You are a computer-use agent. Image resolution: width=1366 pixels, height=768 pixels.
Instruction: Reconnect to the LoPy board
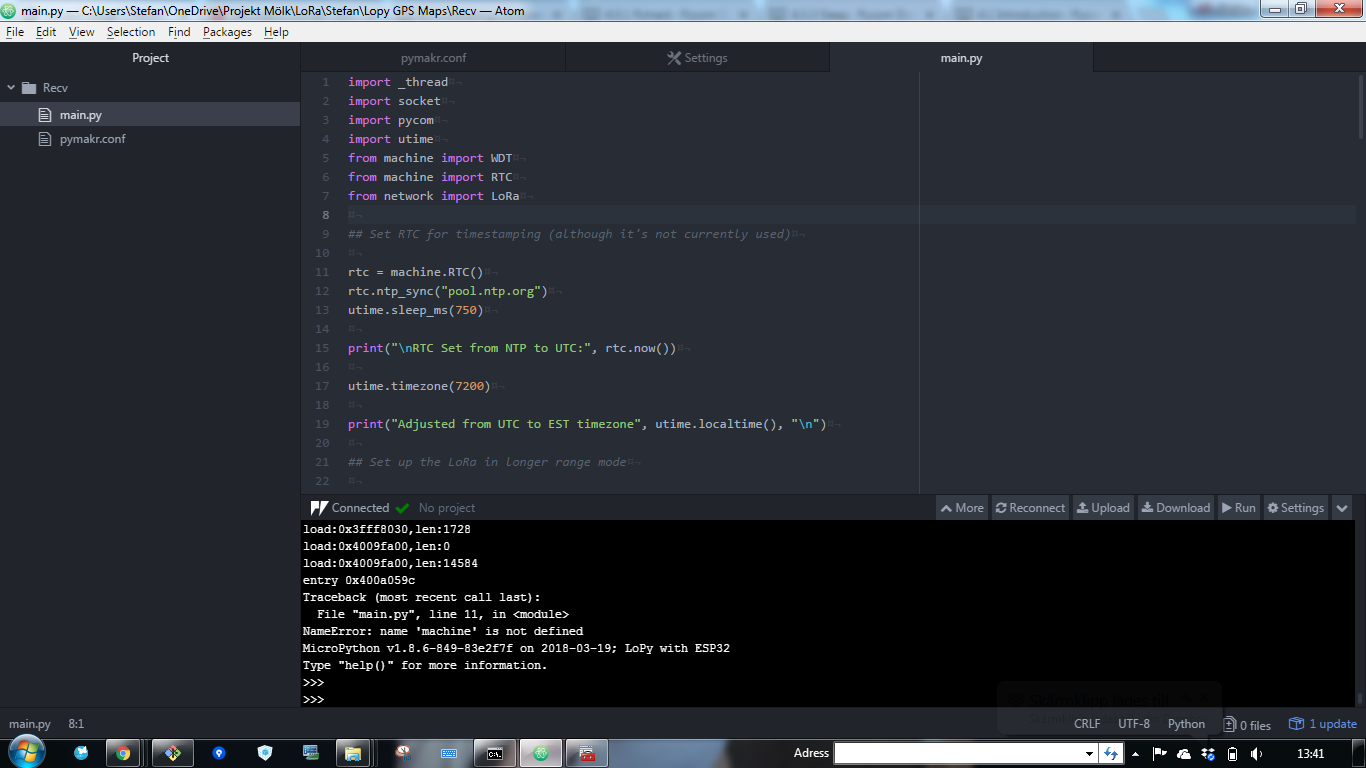[x=1030, y=508]
